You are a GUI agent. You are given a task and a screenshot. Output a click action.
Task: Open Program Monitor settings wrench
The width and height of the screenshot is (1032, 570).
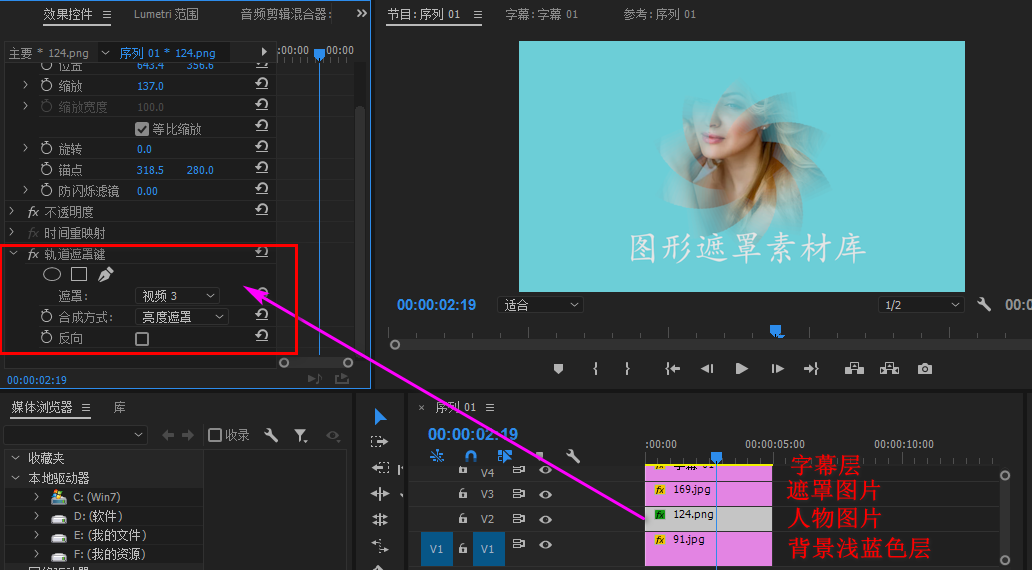point(984,304)
